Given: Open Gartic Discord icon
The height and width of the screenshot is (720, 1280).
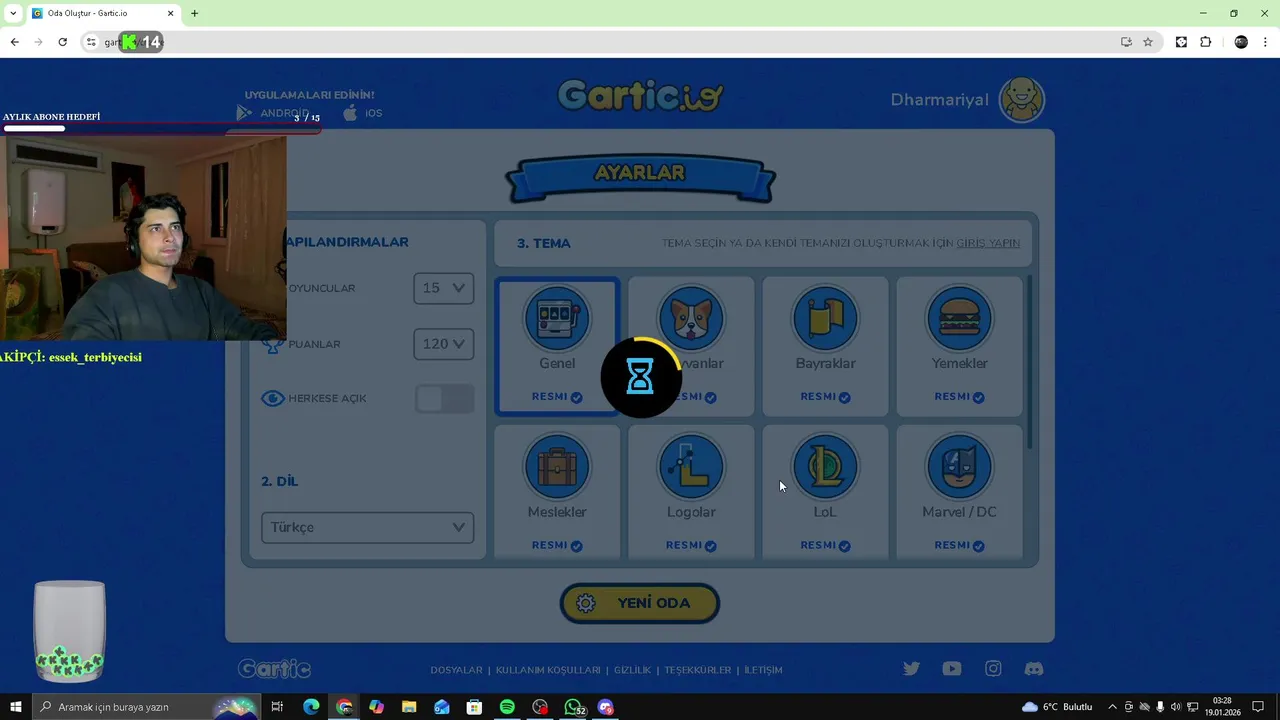Looking at the screenshot, I should [x=1034, y=669].
